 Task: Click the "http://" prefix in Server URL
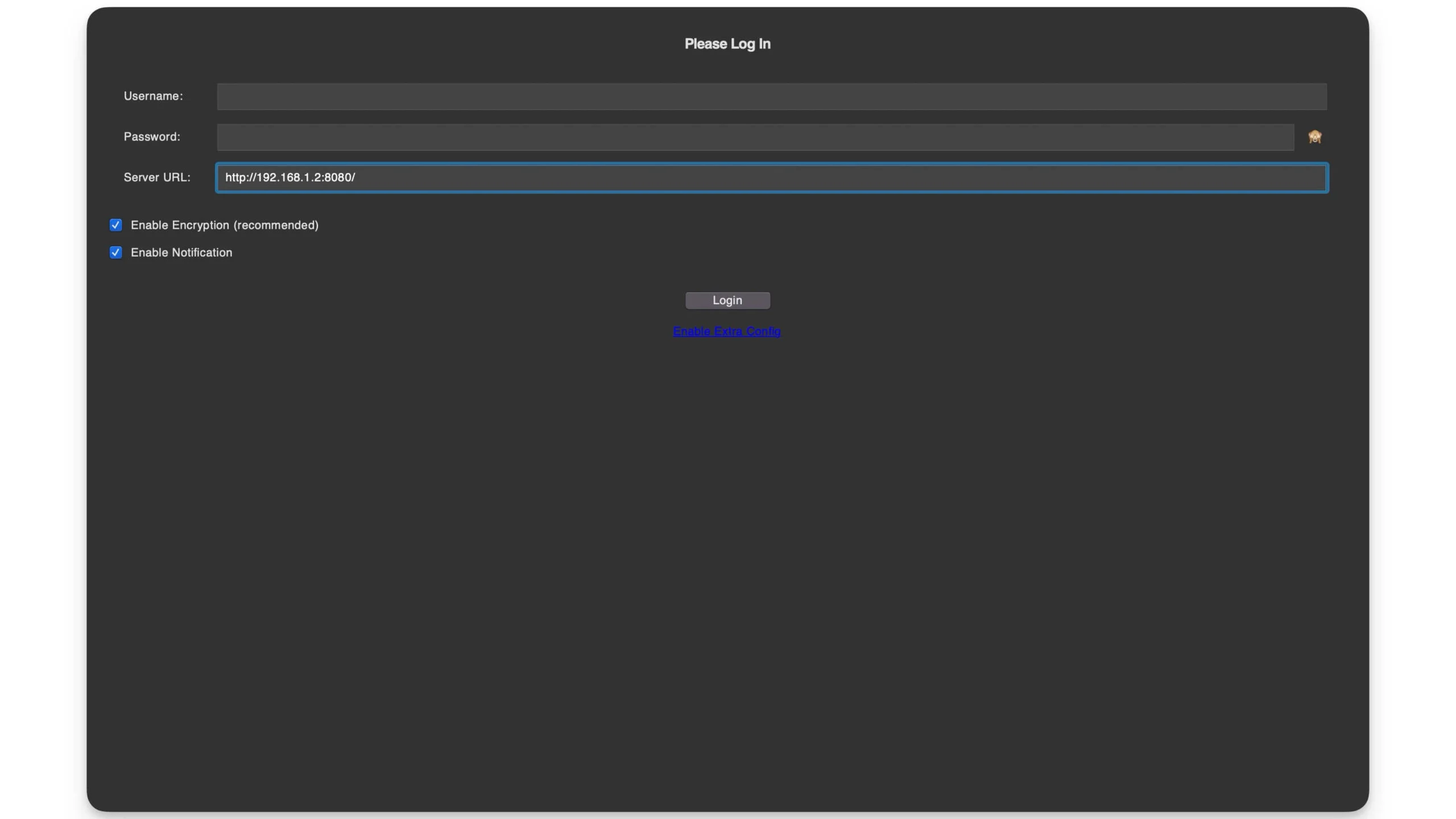(x=240, y=177)
